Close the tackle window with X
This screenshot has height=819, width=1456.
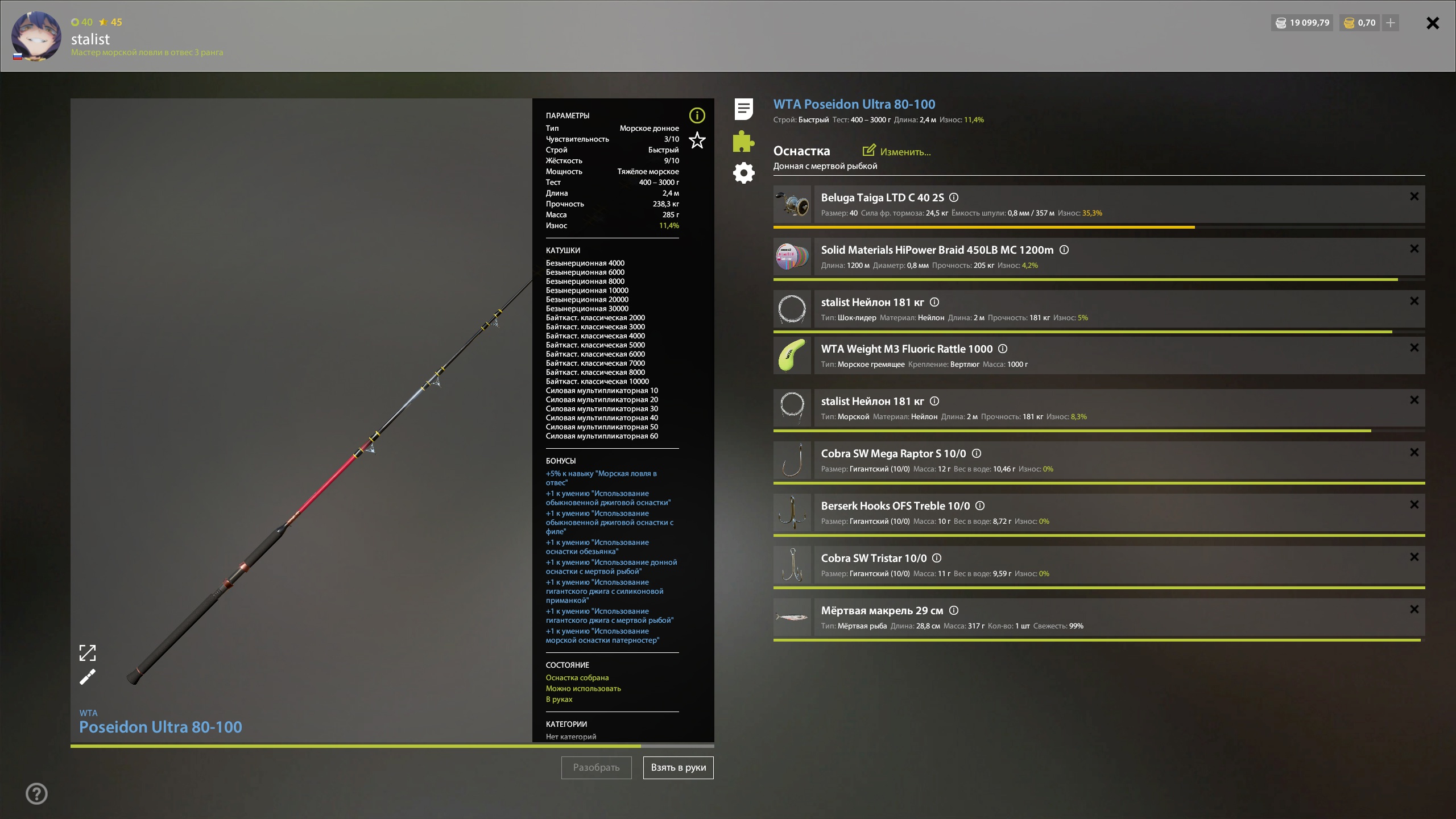(1433, 23)
